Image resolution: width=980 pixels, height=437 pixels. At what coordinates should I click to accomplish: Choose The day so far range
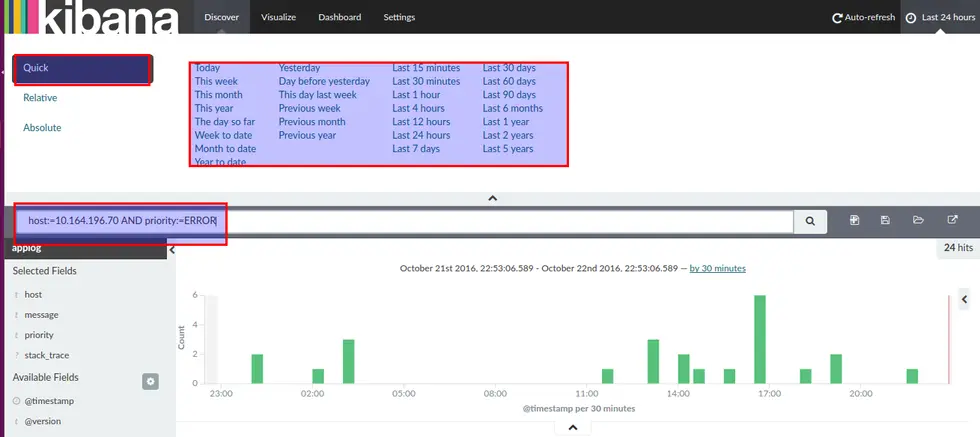225,122
